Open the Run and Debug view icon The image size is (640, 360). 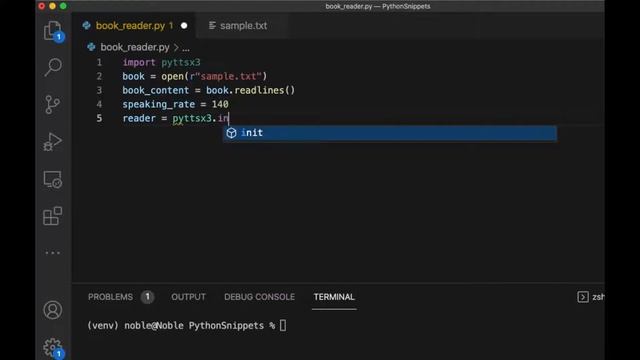click(x=53, y=142)
